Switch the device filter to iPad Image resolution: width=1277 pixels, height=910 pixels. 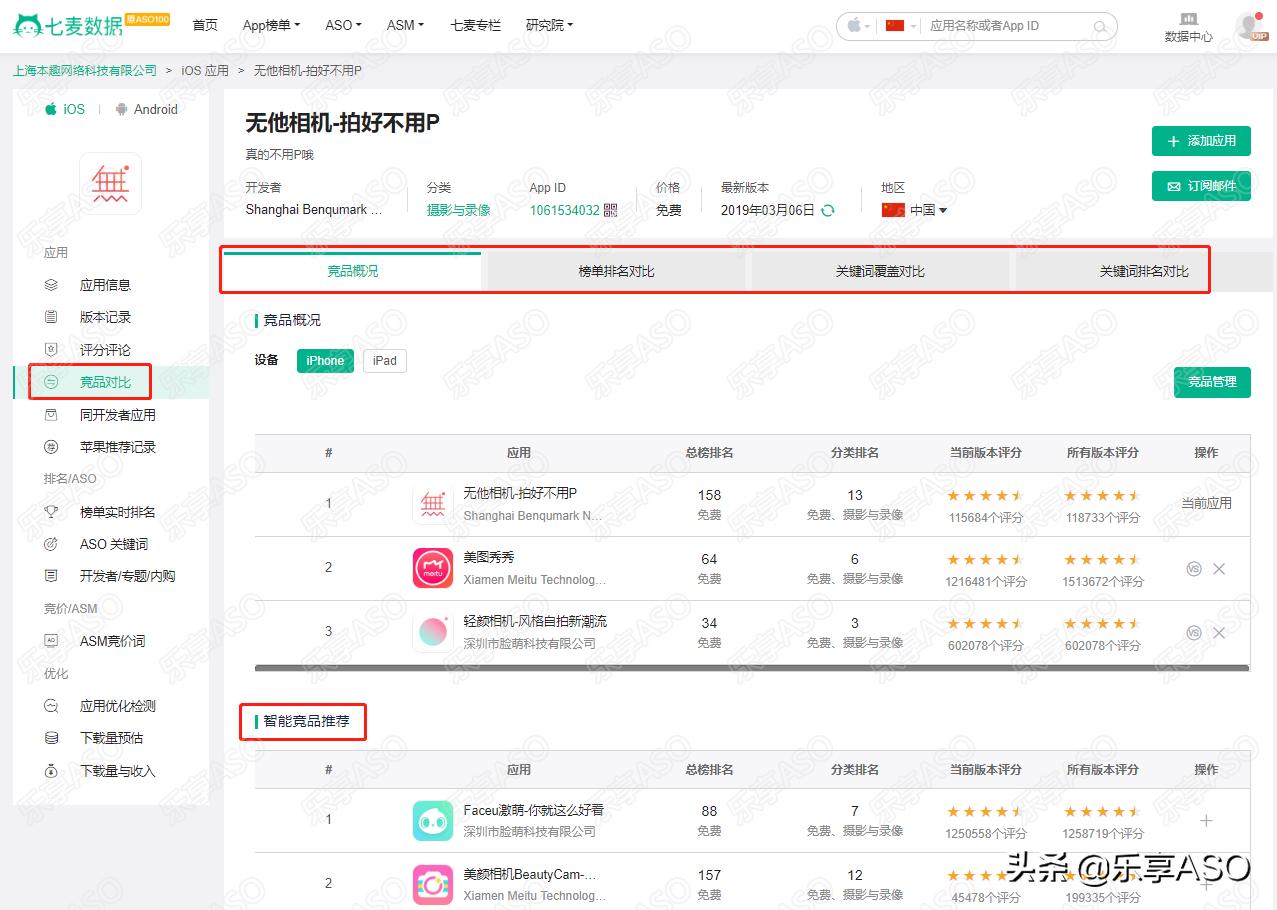click(384, 361)
